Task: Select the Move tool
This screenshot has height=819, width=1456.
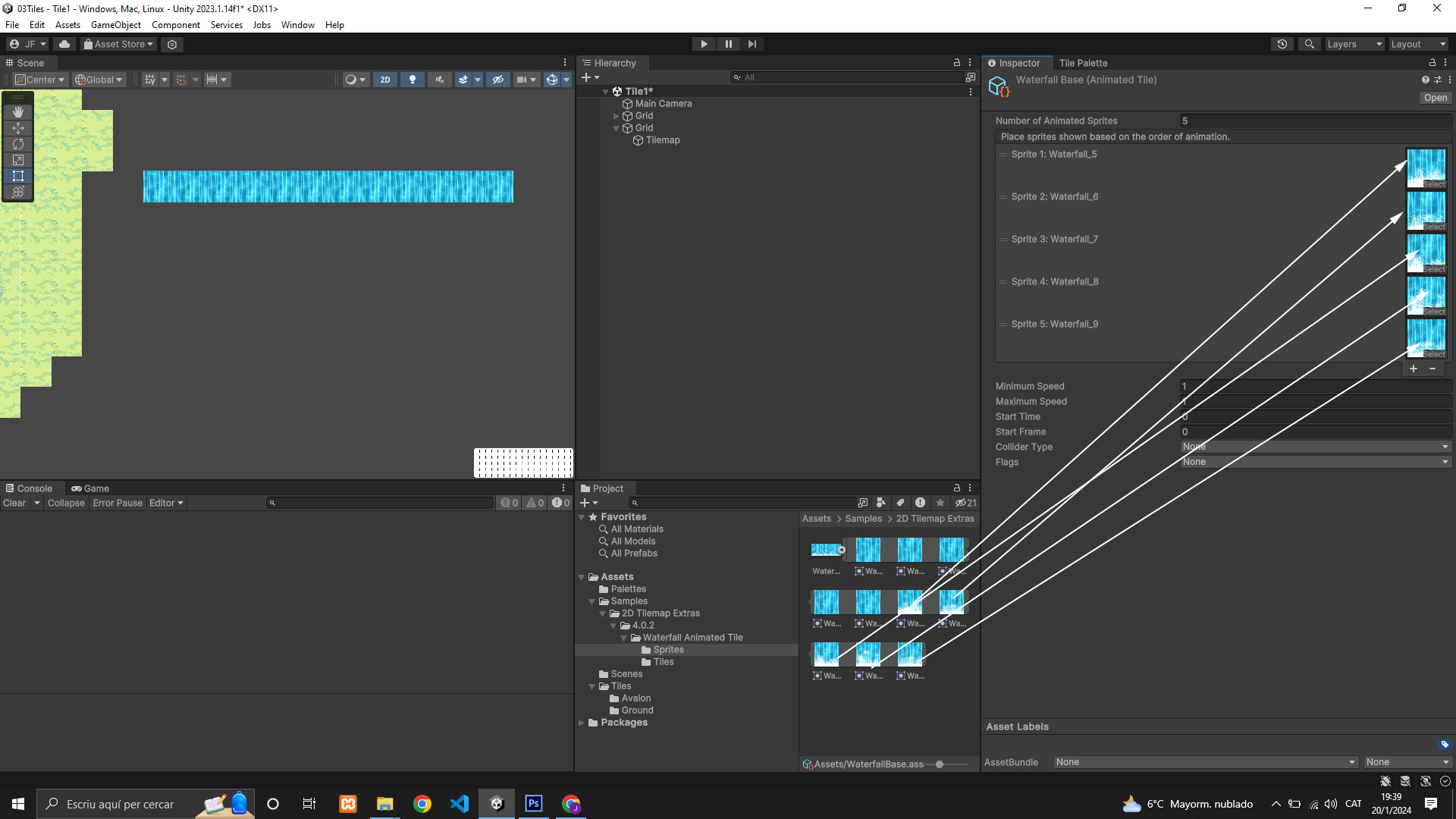Action: (18, 128)
